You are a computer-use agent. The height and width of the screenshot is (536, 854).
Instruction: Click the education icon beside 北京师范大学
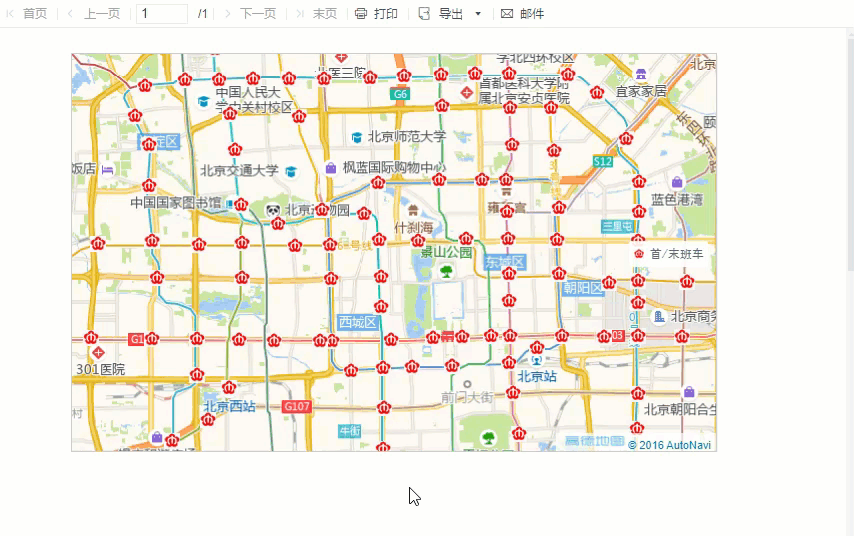(357, 137)
